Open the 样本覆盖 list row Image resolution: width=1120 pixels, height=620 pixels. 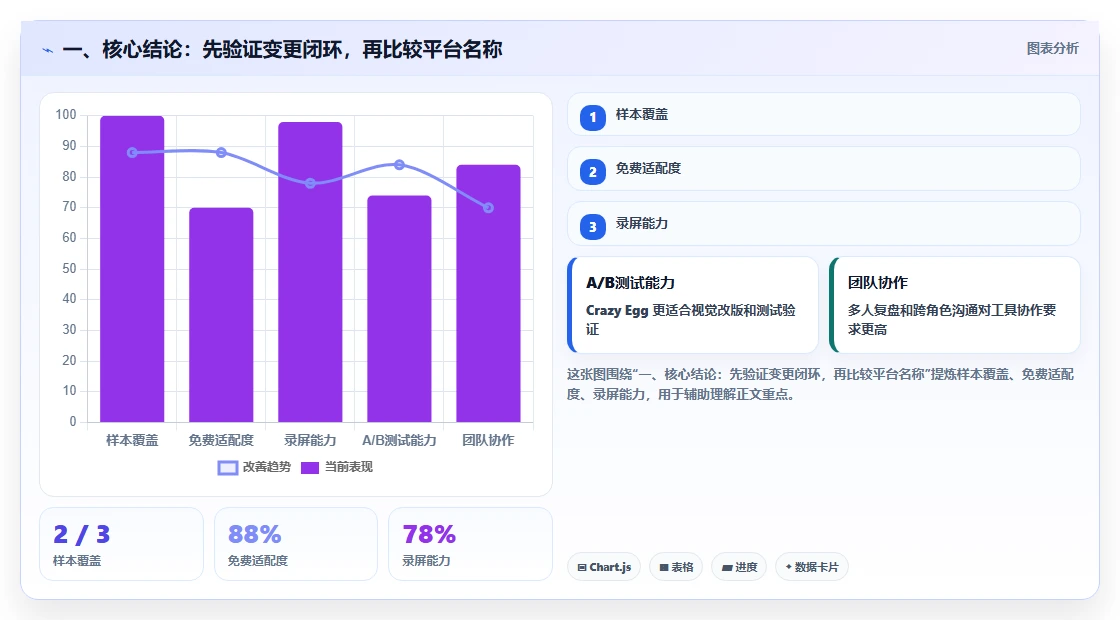(824, 114)
